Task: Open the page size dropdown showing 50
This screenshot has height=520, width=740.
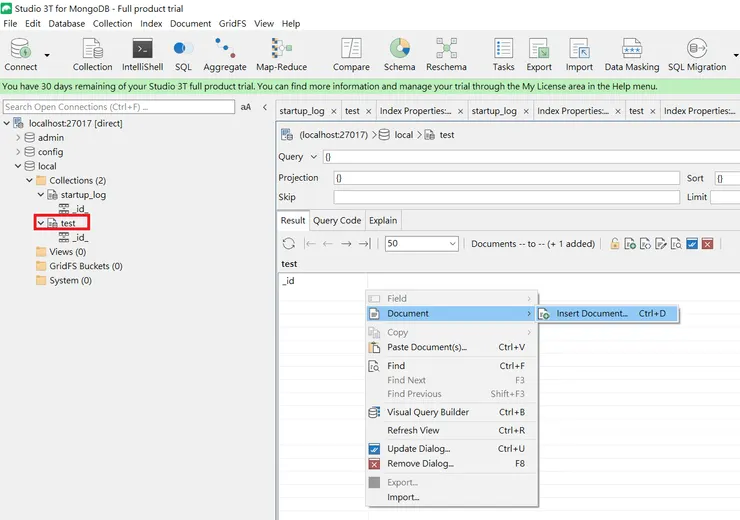Action: tap(452, 243)
